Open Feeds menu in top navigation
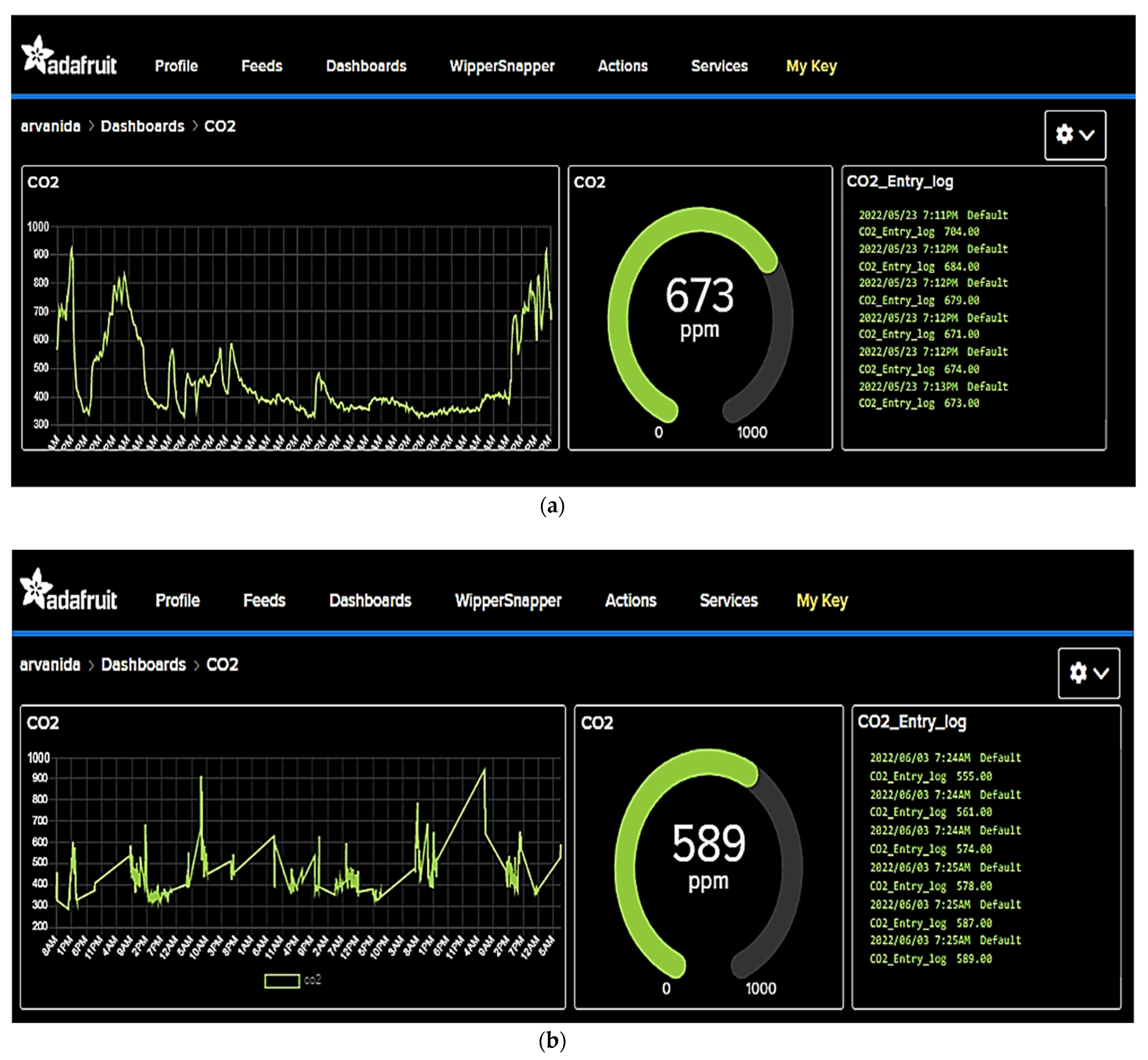This screenshot has height=1060, width=1148. click(x=262, y=66)
